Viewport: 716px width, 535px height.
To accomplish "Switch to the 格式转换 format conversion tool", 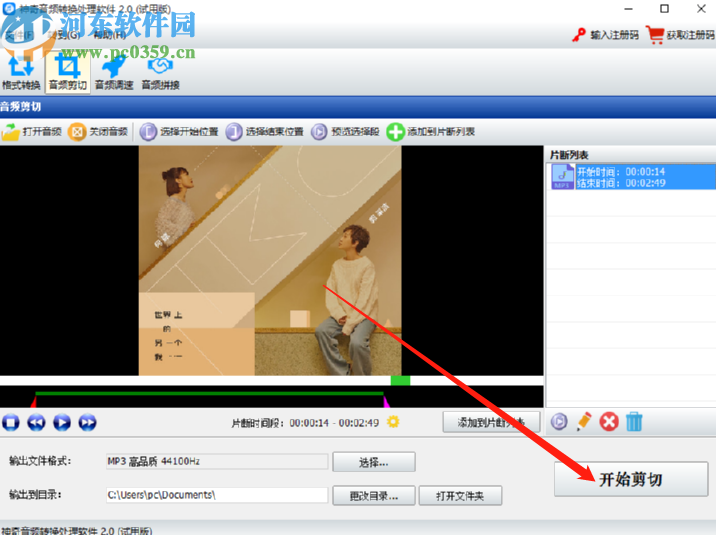I will (x=21, y=72).
